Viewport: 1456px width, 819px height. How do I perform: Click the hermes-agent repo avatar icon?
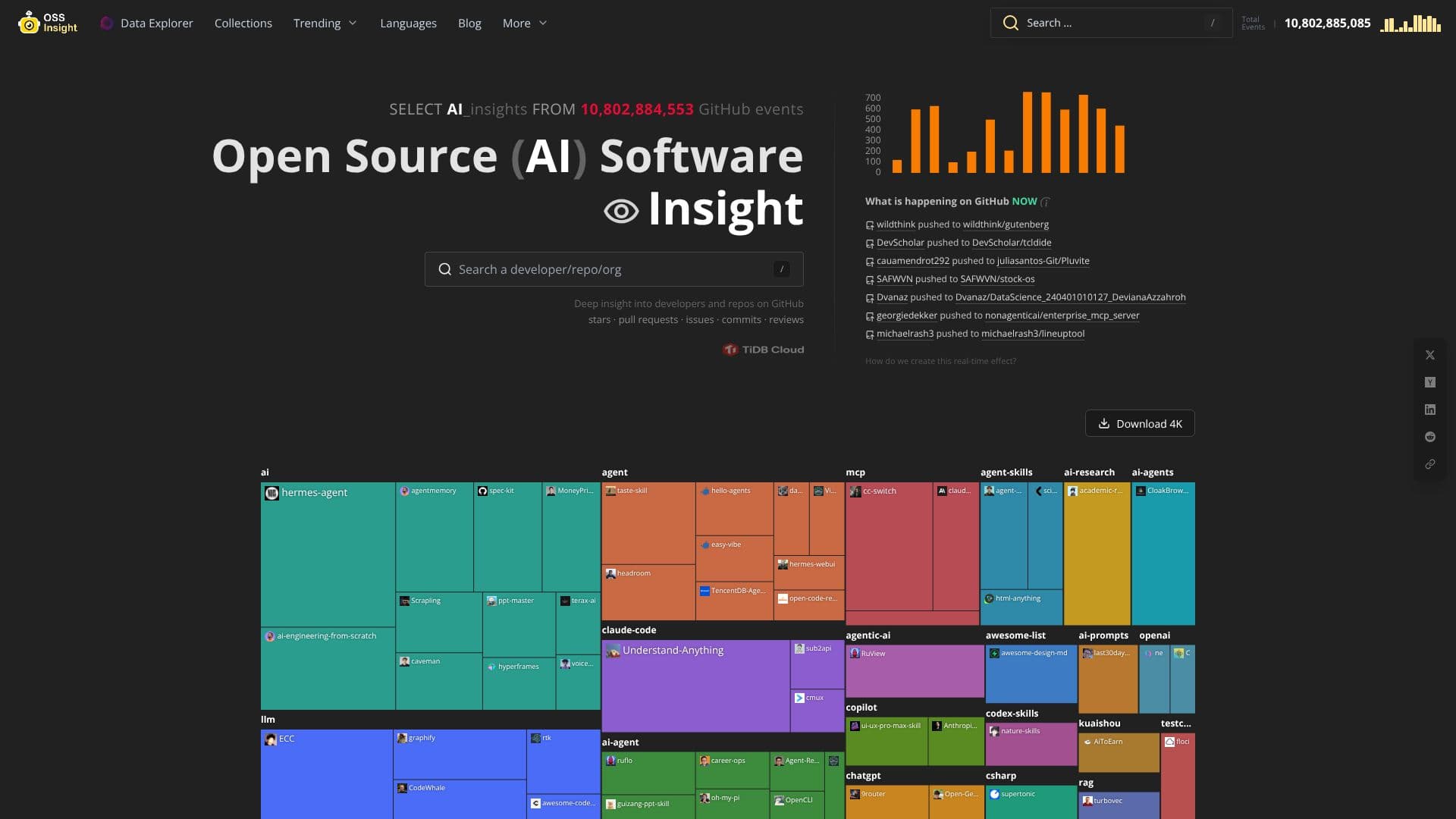click(271, 493)
